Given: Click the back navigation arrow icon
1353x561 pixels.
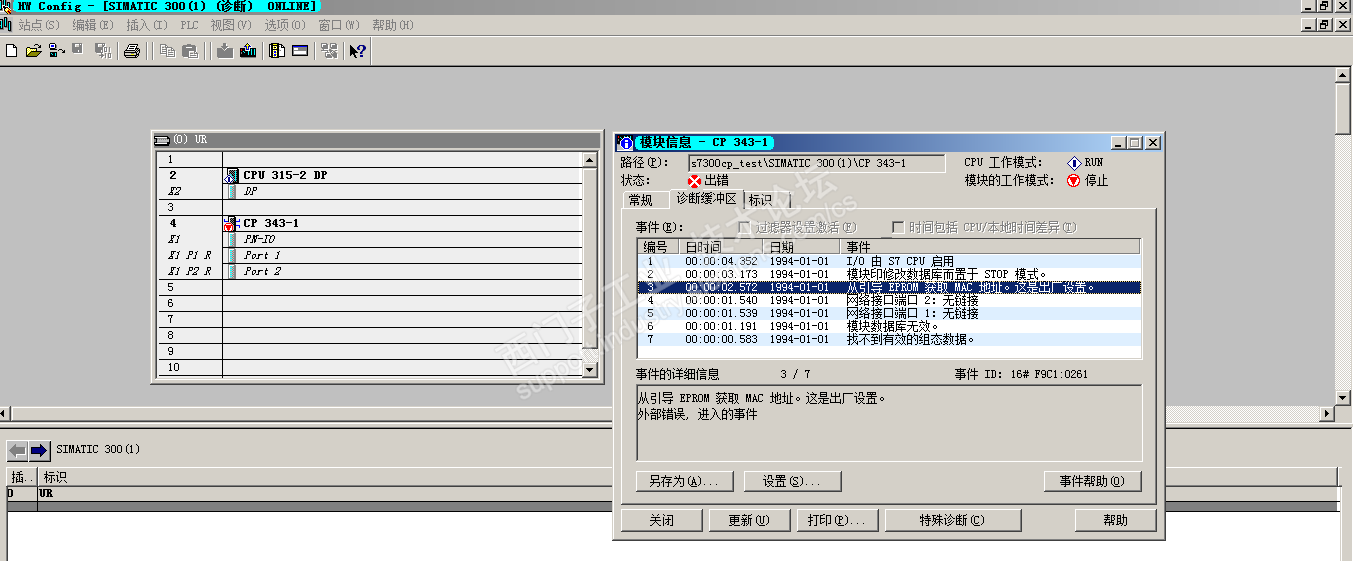Looking at the screenshot, I should (17, 450).
